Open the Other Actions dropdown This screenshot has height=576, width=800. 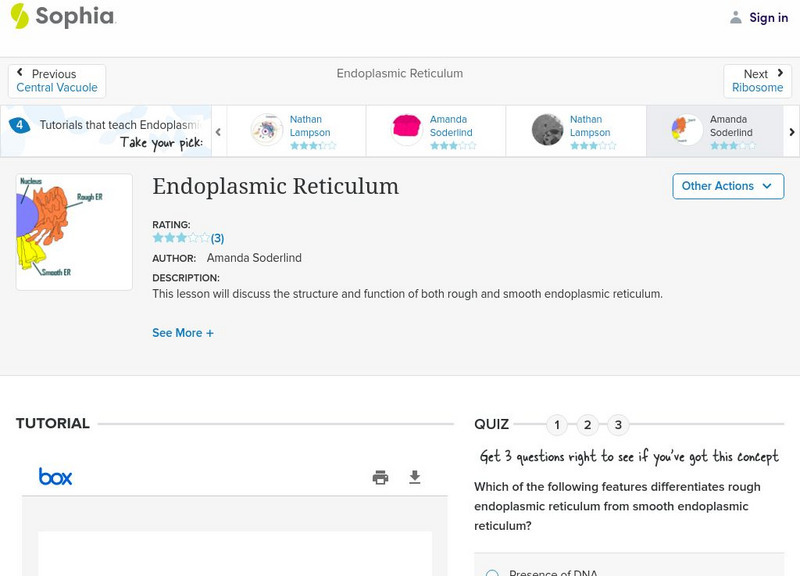[x=727, y=186]
